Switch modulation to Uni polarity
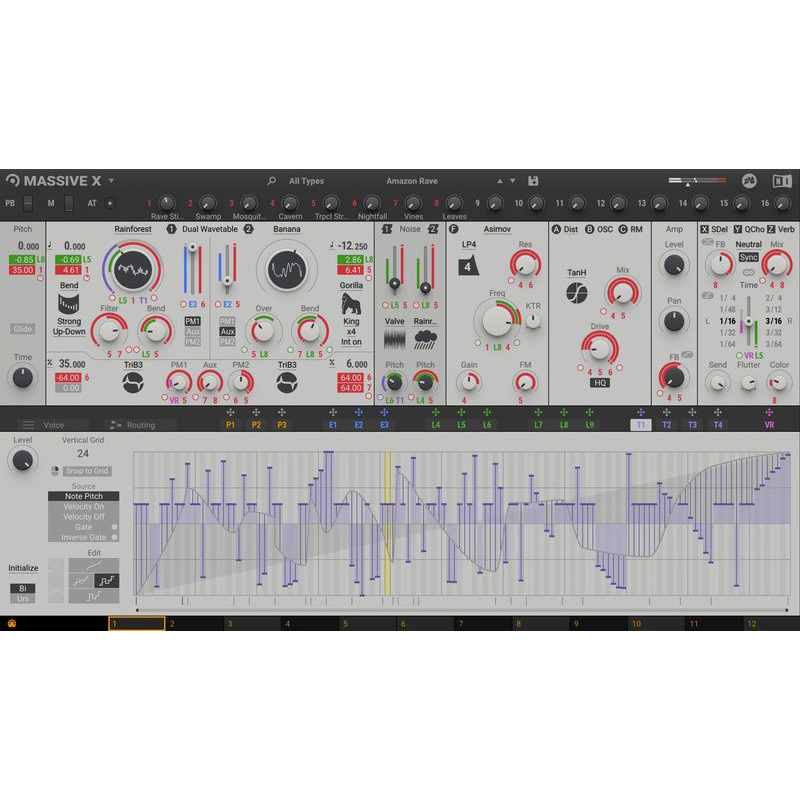This screenshot has height=800, width=800. click(x=22, y=598)
